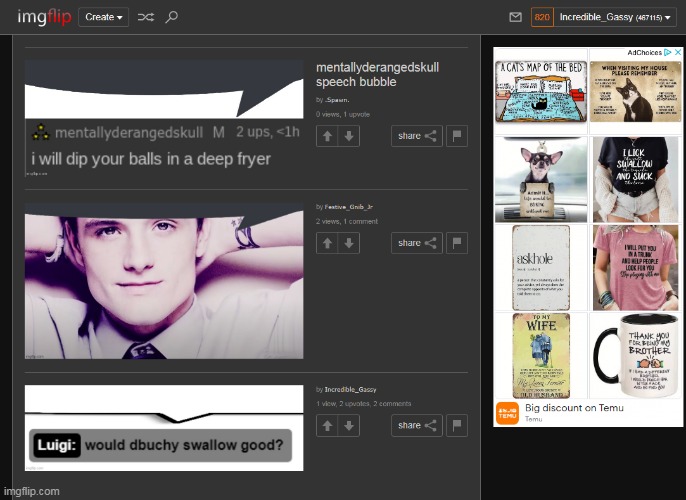Screen dimensions: 686x500
Task: Flag the post by Festive_Gnib_Jr
Action: click(x=456, y=242)
